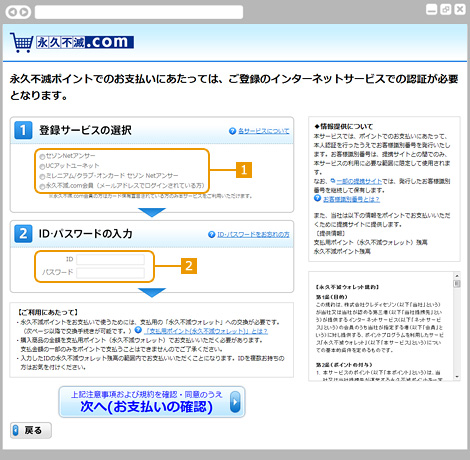Select ミレニアム/クラブ・オンカード radio option
Image resolution: width=470 pixels, height=460 pixels.
42,176
